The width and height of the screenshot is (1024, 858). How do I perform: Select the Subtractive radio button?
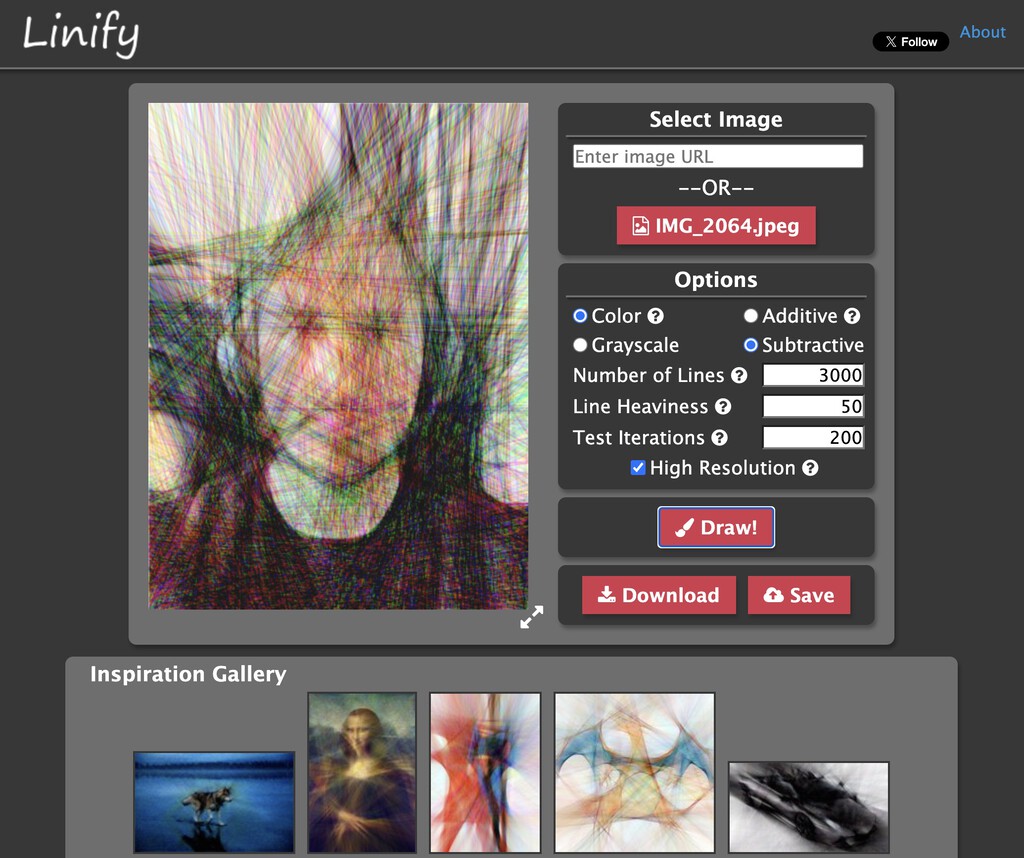pyautogui.click(x=750, y=345)
